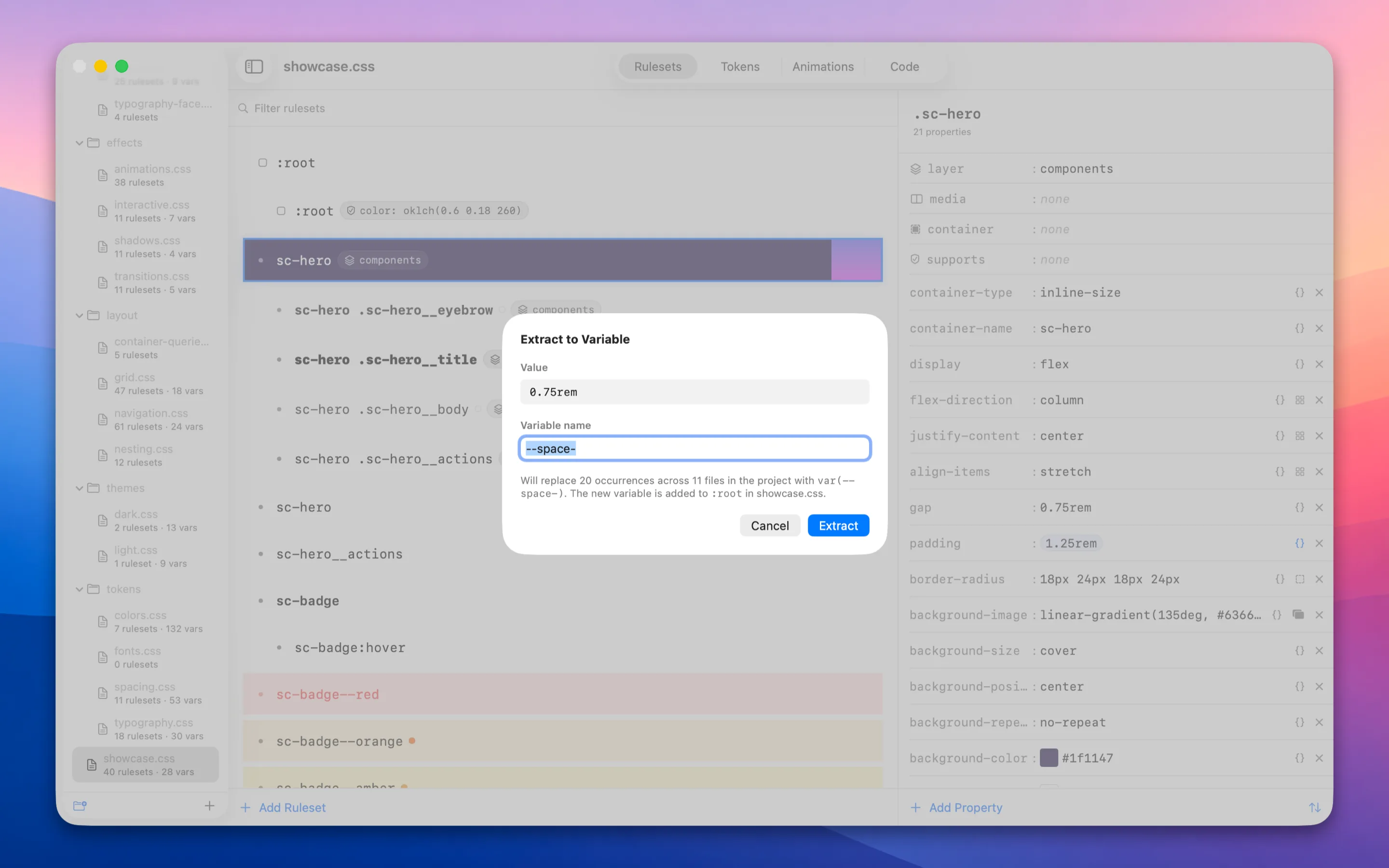Screen dimensions: 1389x868
Task: Click the Extract button
Action: tap(838, 526)
